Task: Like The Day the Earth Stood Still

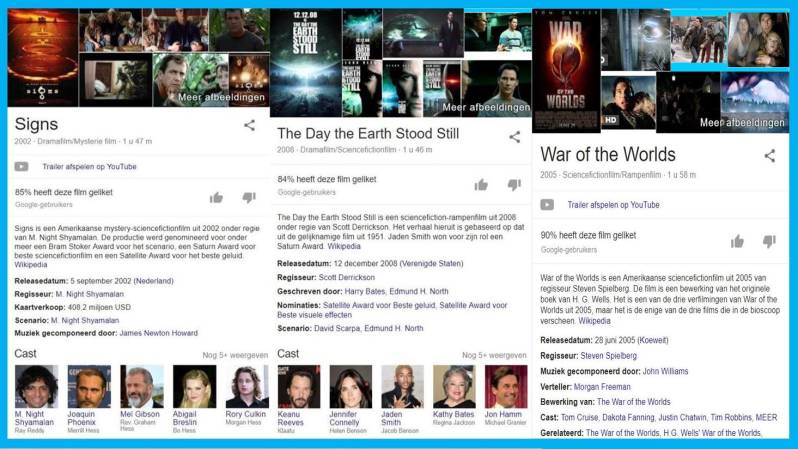Action: pos(481,185)
